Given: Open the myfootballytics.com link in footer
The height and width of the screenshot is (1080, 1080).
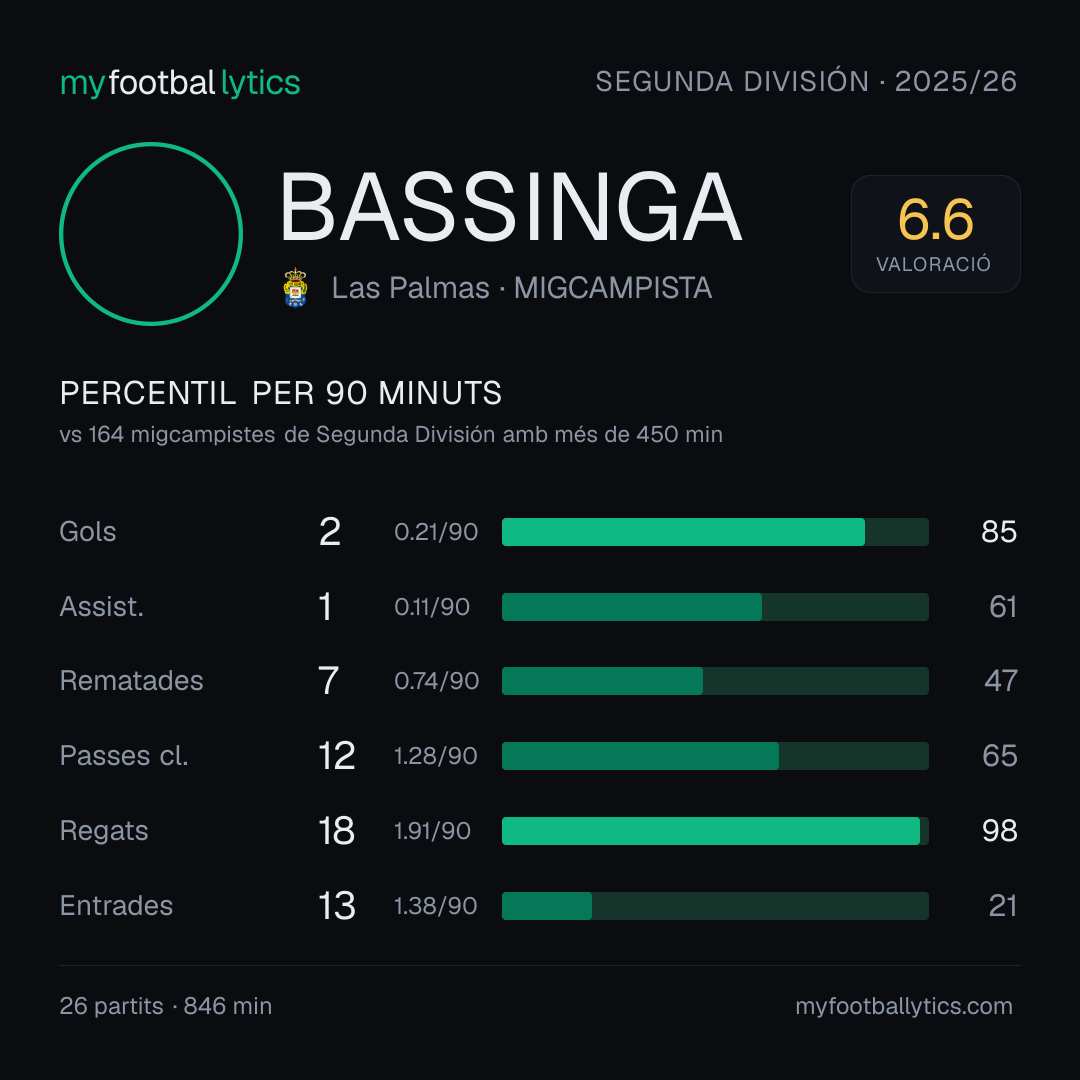Looking at the screenshot, I should point(904,1006).
